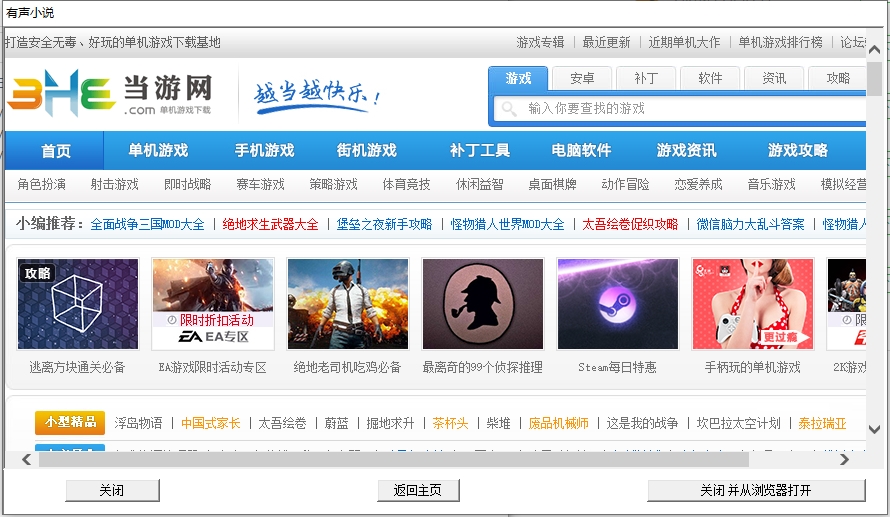Click the horizontal scrollbar right arrow
The height and width of the screenshot is (517, 890).
click(x=845, y=460)
